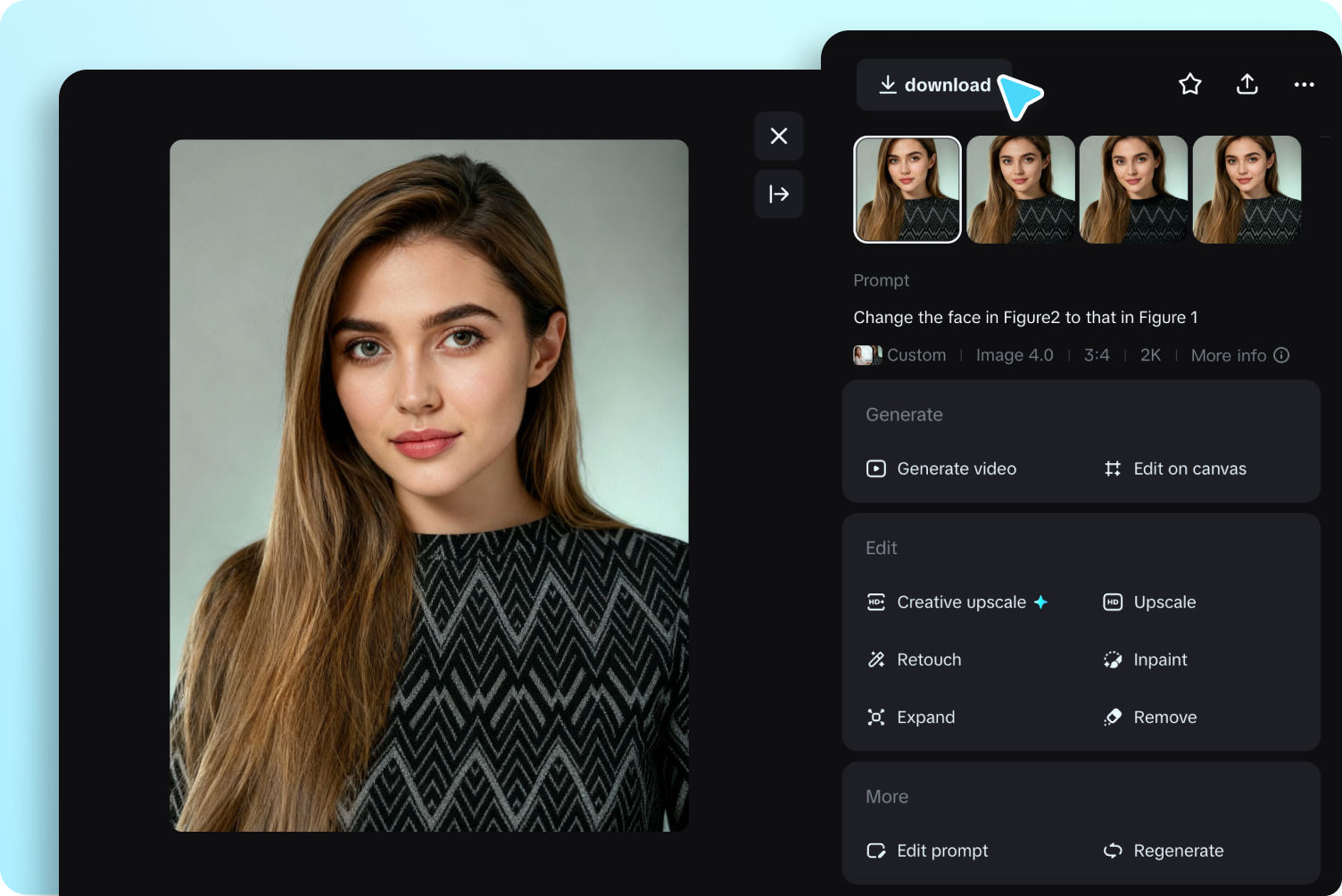
Task: Click Edit prompt
Action: pos(927,850)
